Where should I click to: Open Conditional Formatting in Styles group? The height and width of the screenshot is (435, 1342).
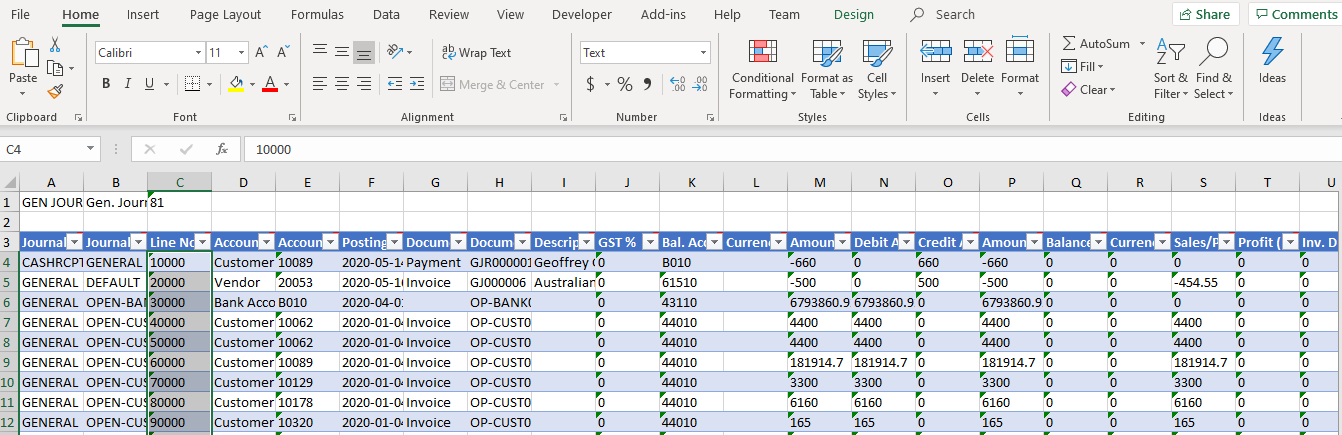(x=763, y=69)
